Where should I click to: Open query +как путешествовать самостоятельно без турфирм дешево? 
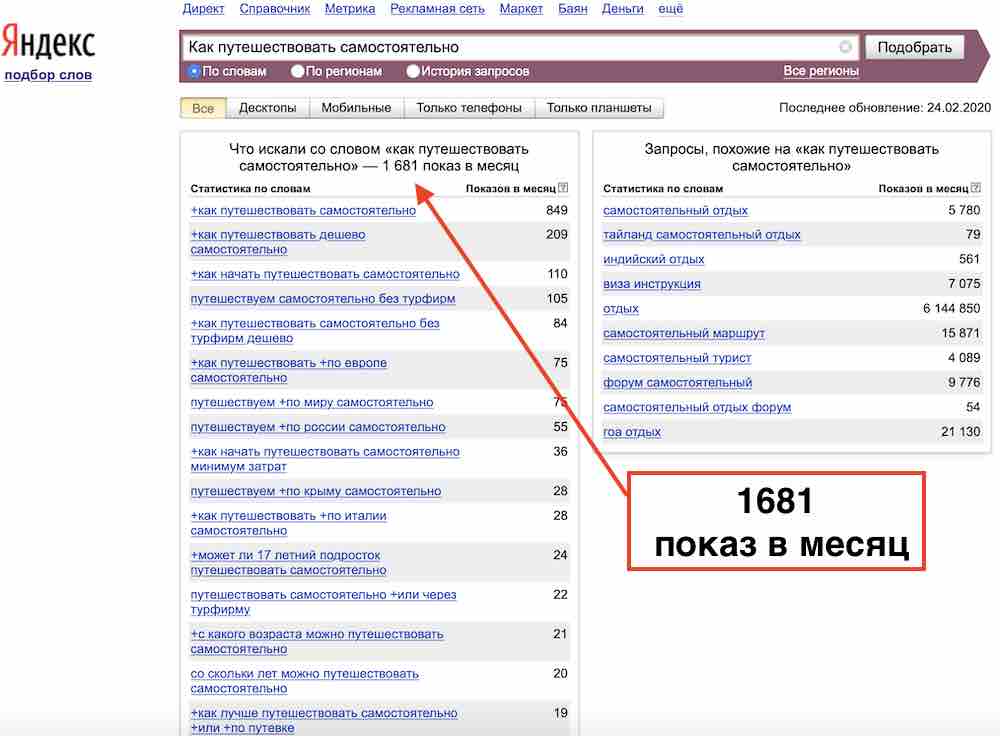click(315, 330)
